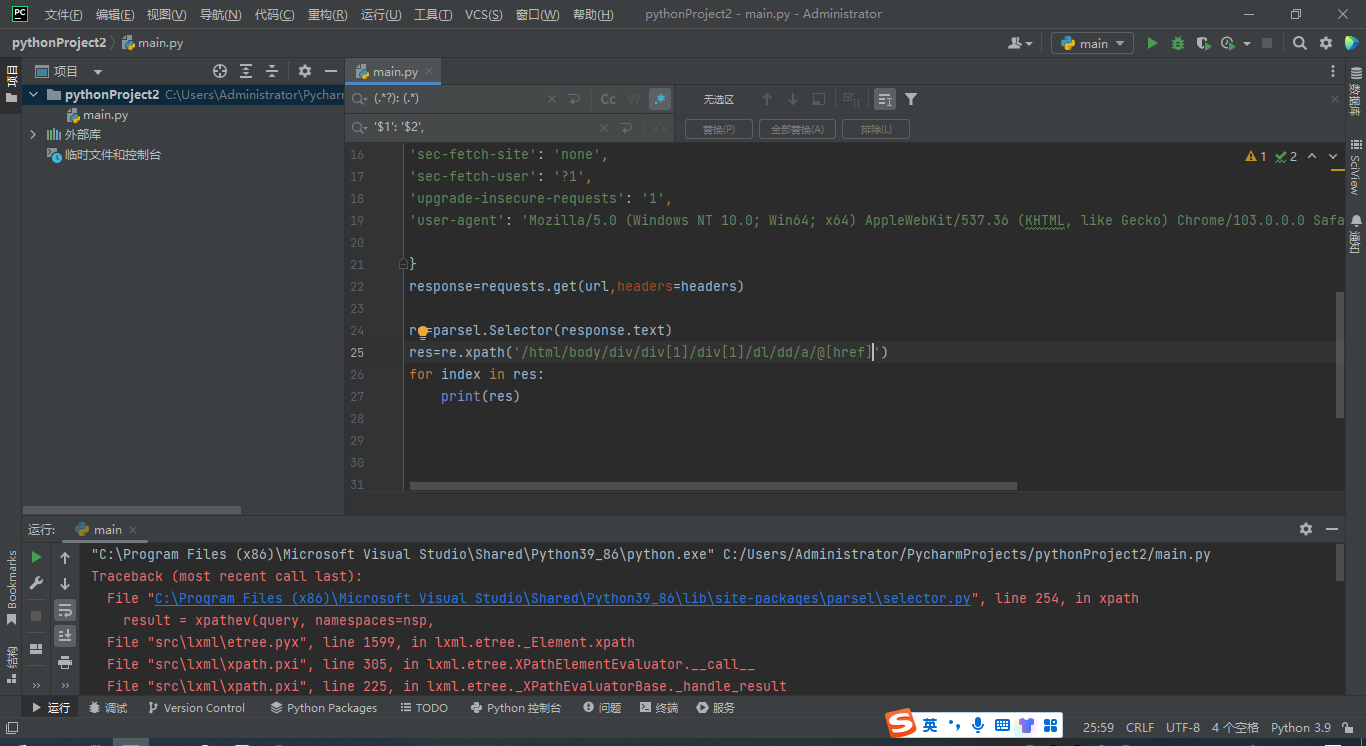Print the run console output
The width and height of the screenshot is (1366, 746).
(x=65, y=662)
